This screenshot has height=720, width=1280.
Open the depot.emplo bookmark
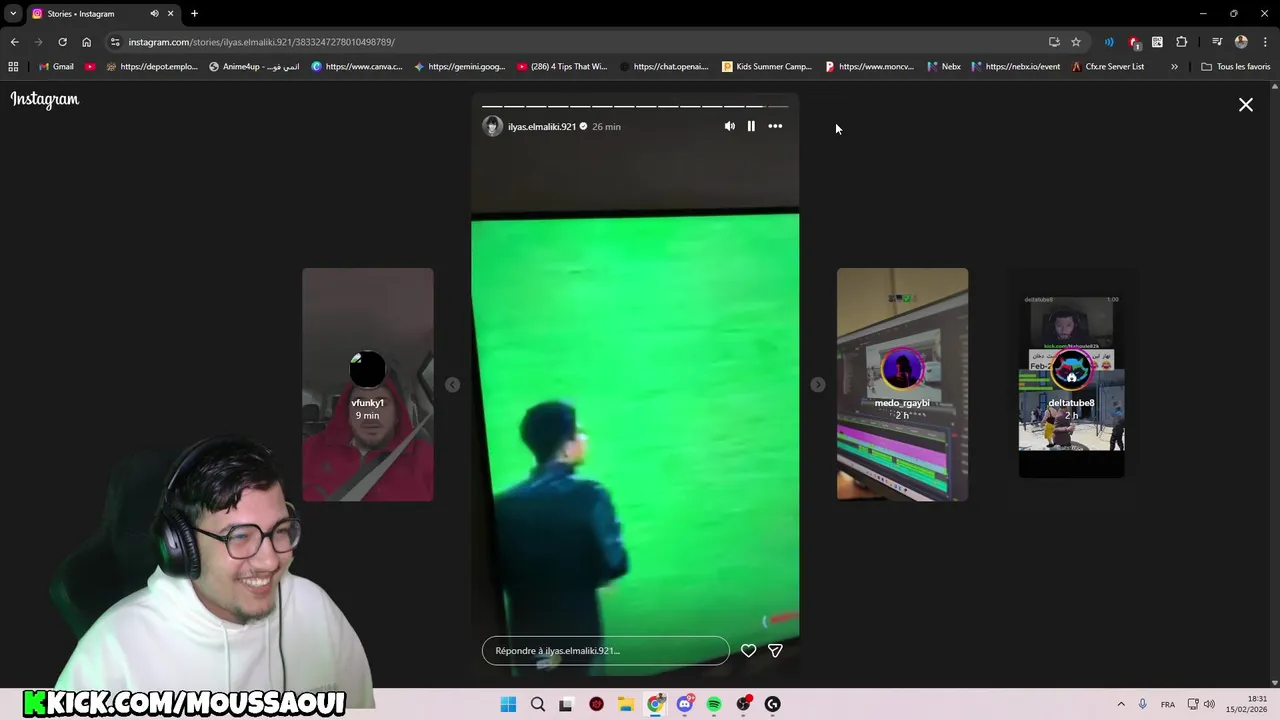[151, 67]
